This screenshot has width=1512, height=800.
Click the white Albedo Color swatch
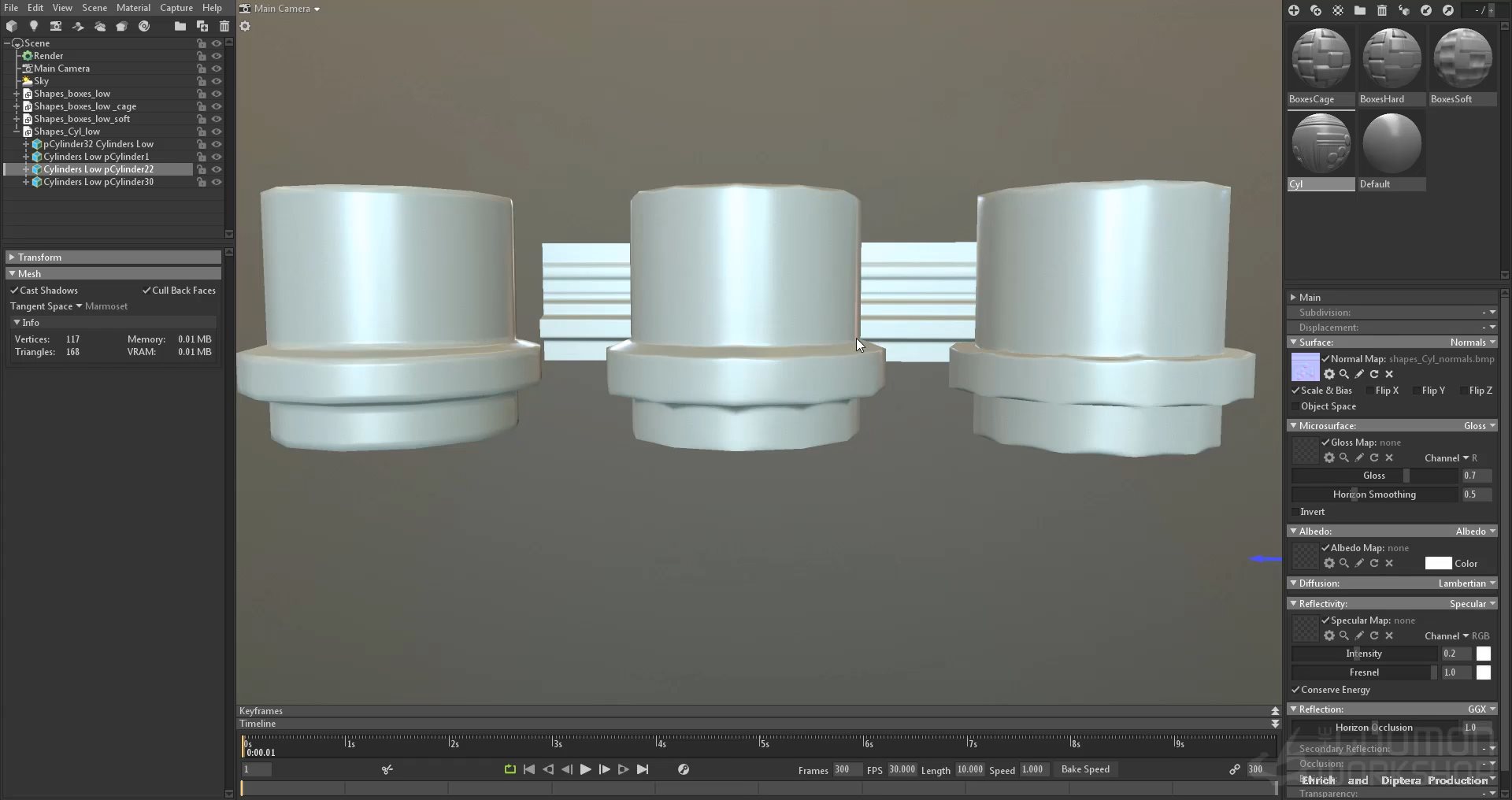point(1438,563)
